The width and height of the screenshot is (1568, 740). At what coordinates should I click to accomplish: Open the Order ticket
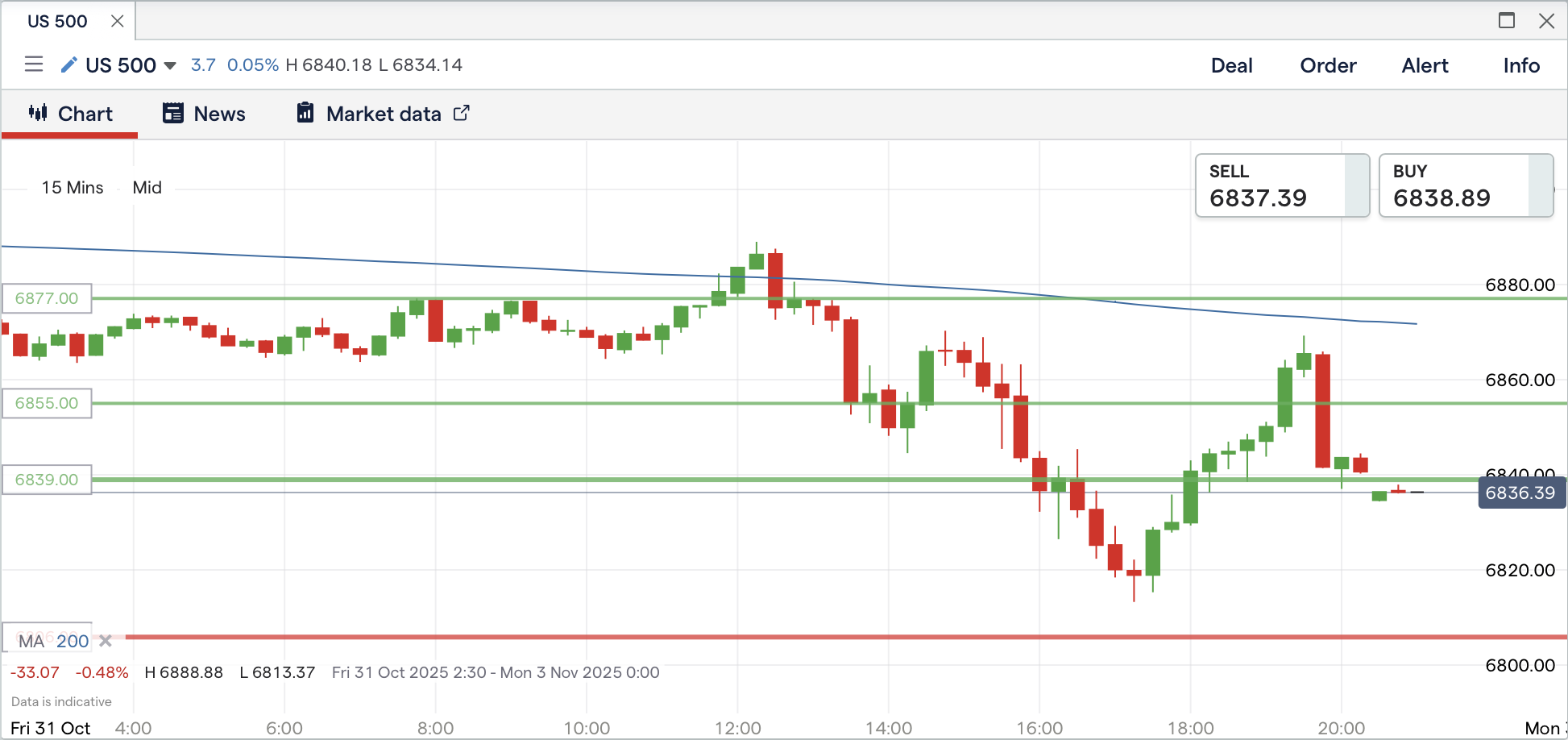click(x=1328, y=65)
